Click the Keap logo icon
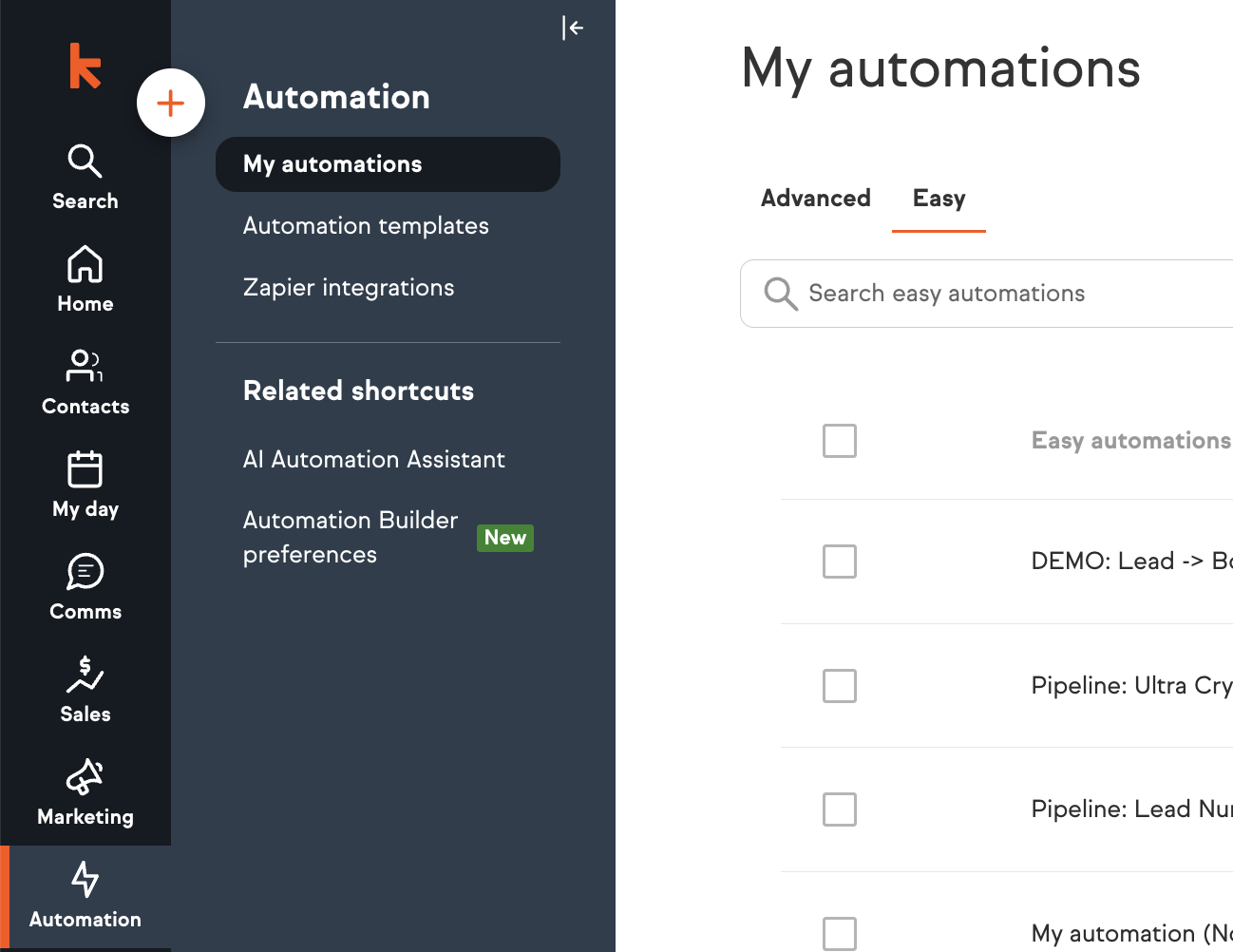 85,67
